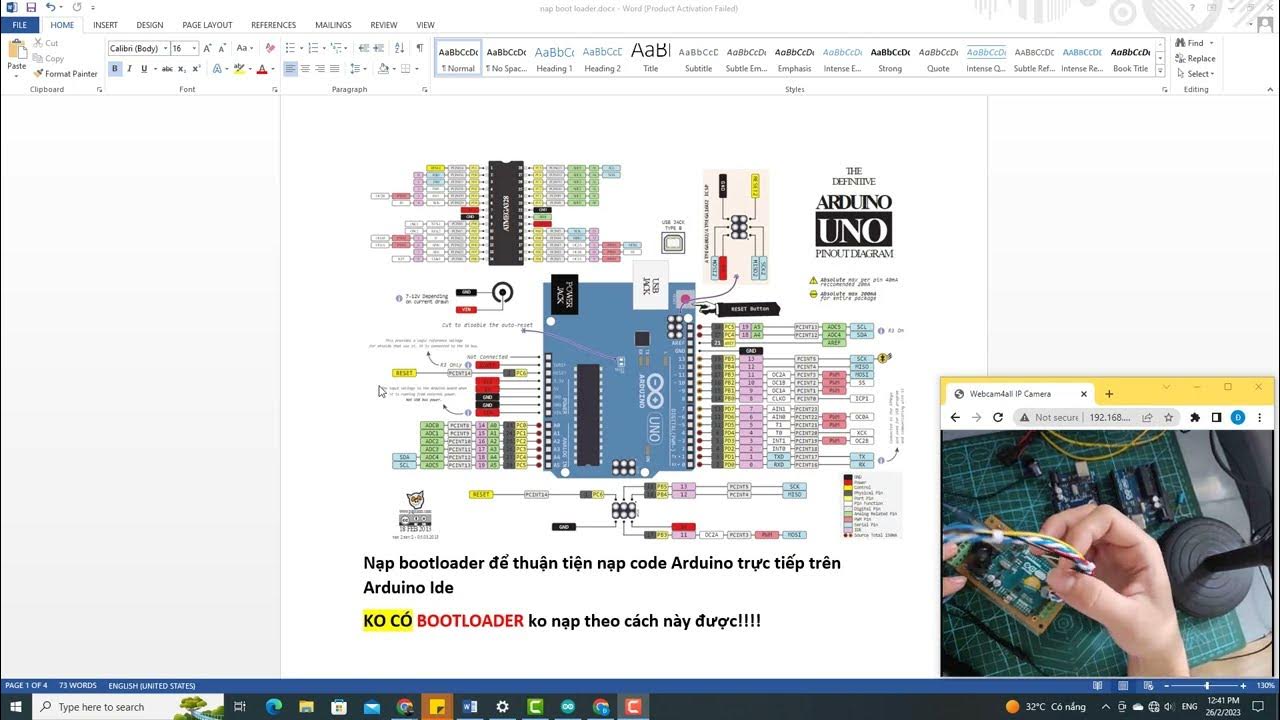Screen dimensions: 1280x720
Task: Align text right
Action: tap(322, 69)
